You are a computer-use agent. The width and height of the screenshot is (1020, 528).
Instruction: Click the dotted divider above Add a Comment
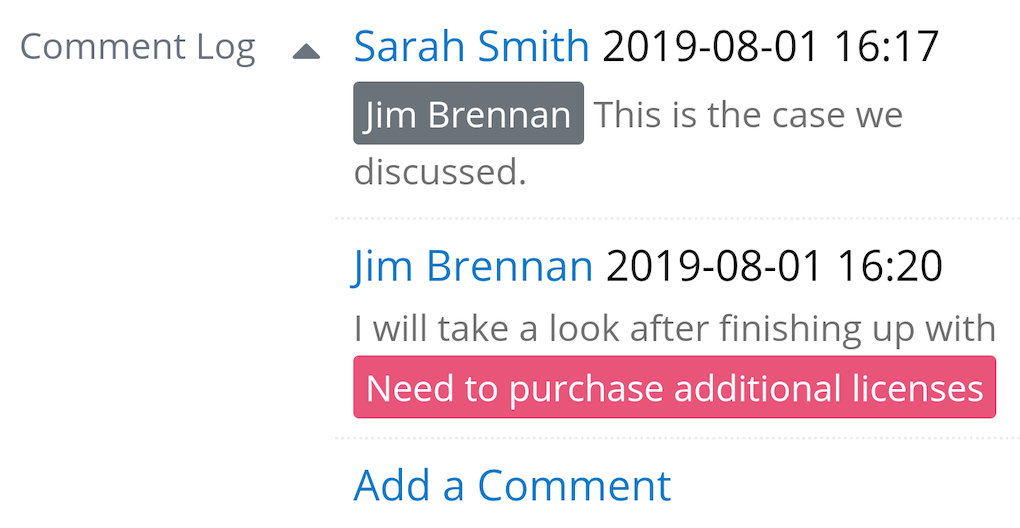pos(676,437)
